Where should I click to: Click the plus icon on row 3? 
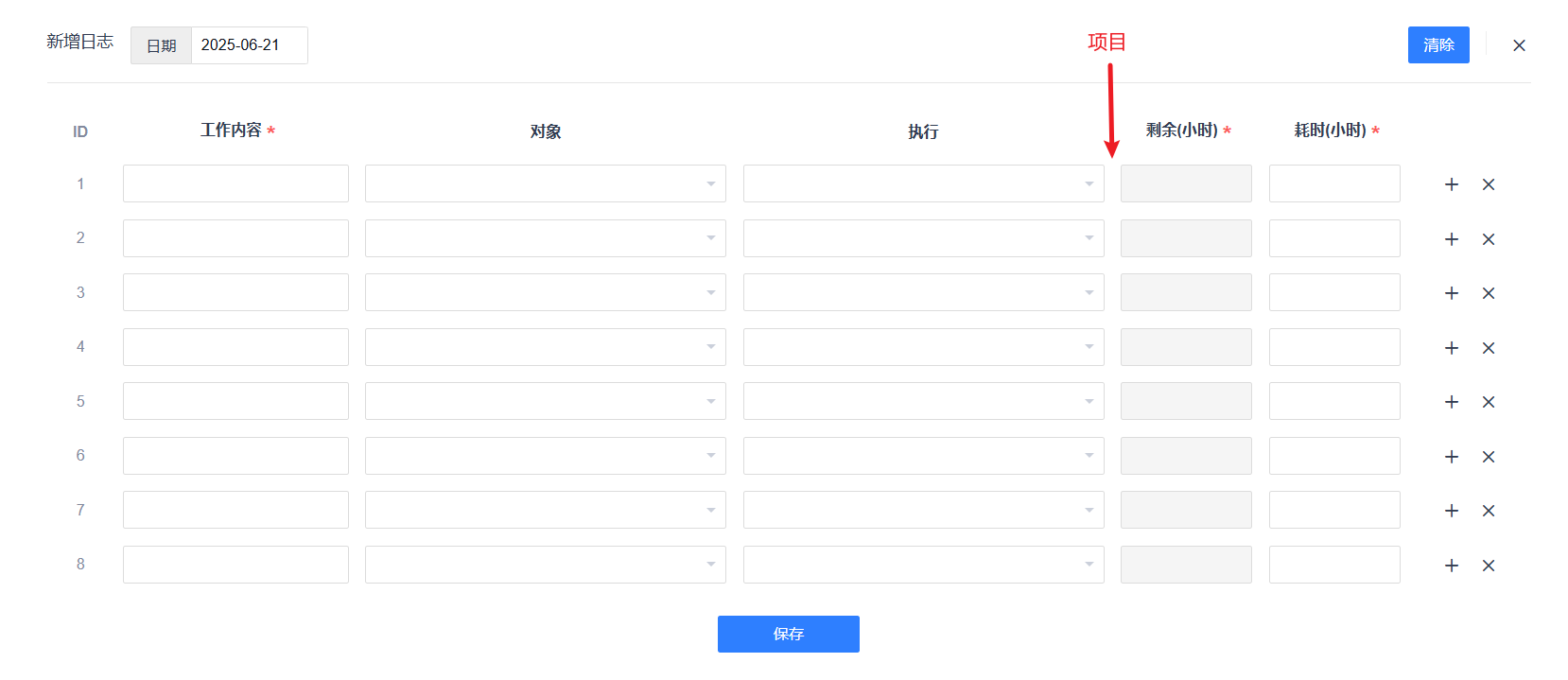pyautogui.click(x=1452, y=293)
